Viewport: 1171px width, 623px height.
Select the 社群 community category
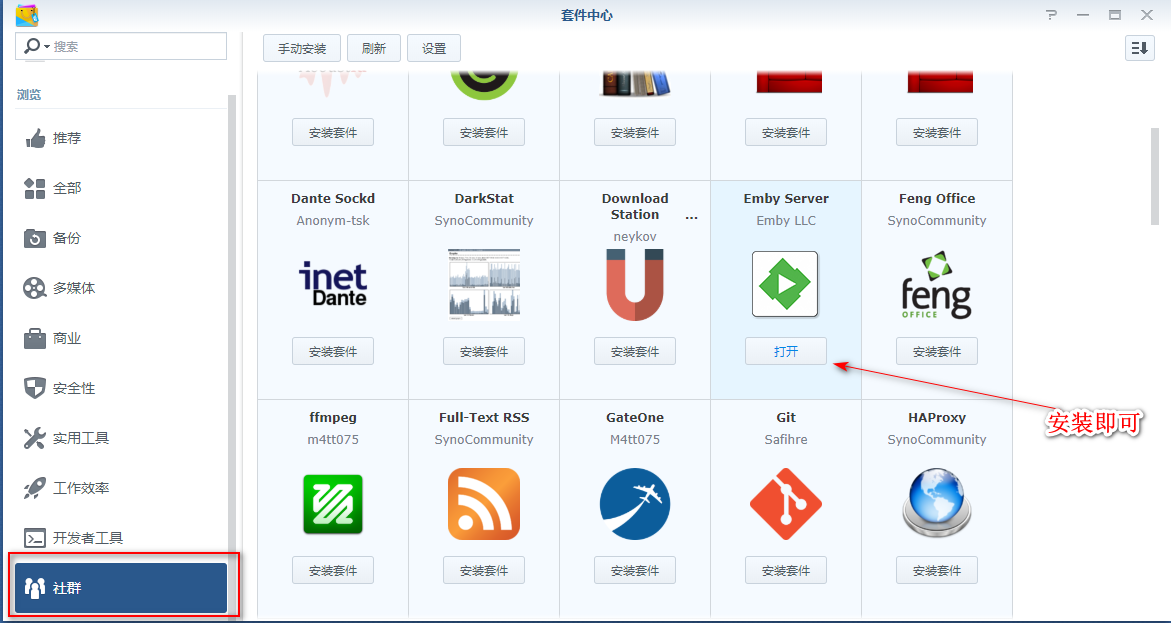(x=121, y=588)
